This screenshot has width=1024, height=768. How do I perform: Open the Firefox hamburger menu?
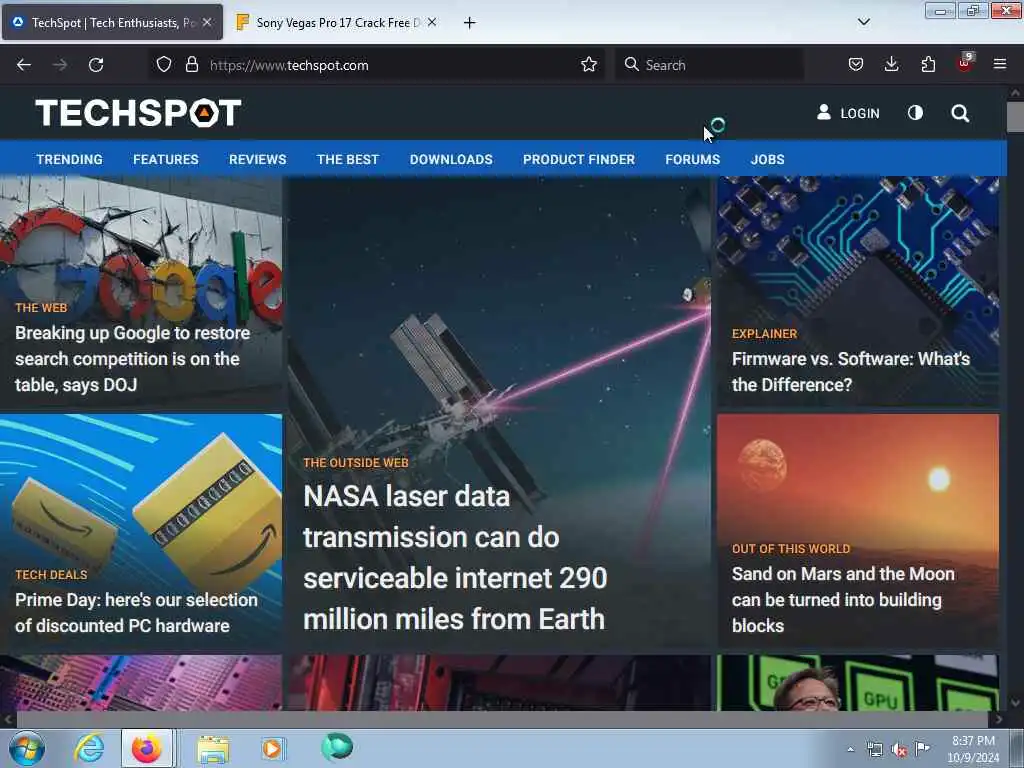[999, 64]
